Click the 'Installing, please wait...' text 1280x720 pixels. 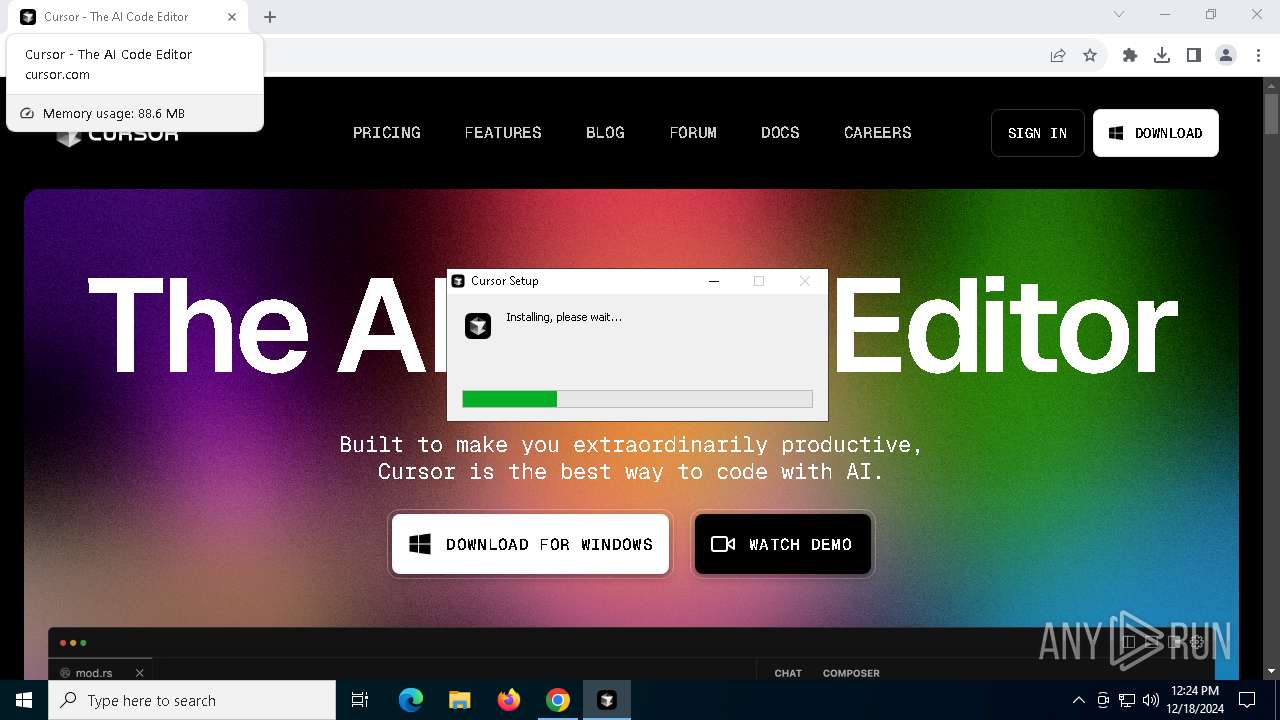click(x=564, y=317)
